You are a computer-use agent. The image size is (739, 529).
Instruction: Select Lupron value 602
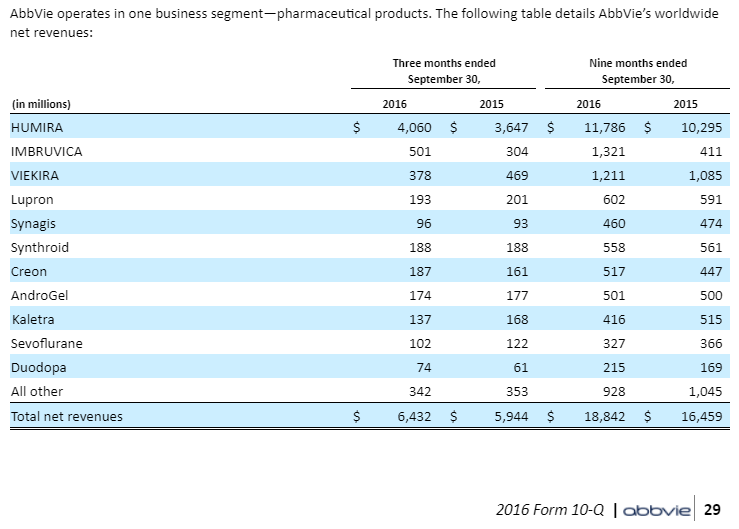(x=614, y=200)
